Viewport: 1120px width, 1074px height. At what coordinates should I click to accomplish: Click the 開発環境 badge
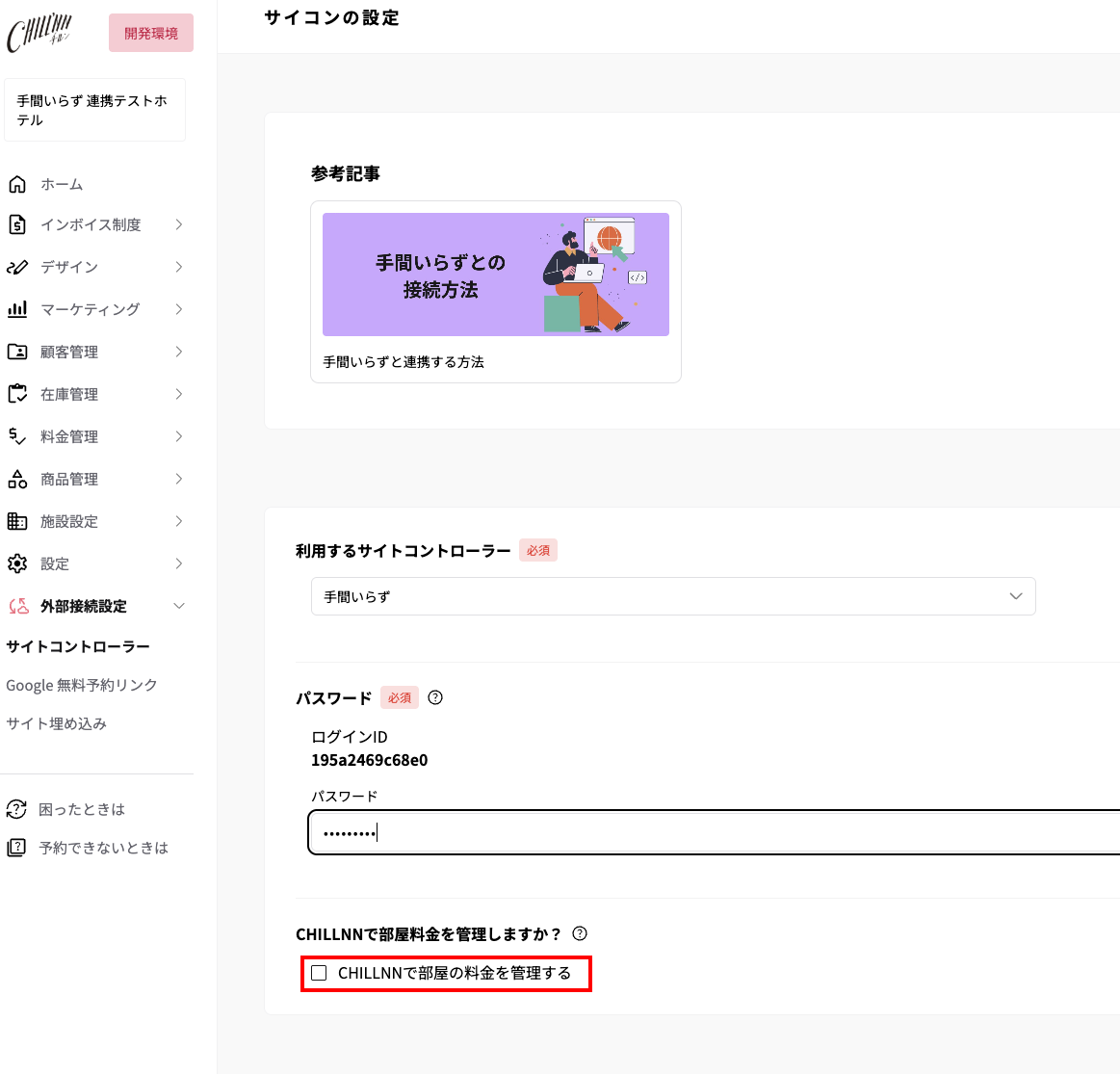coord(151,33)
